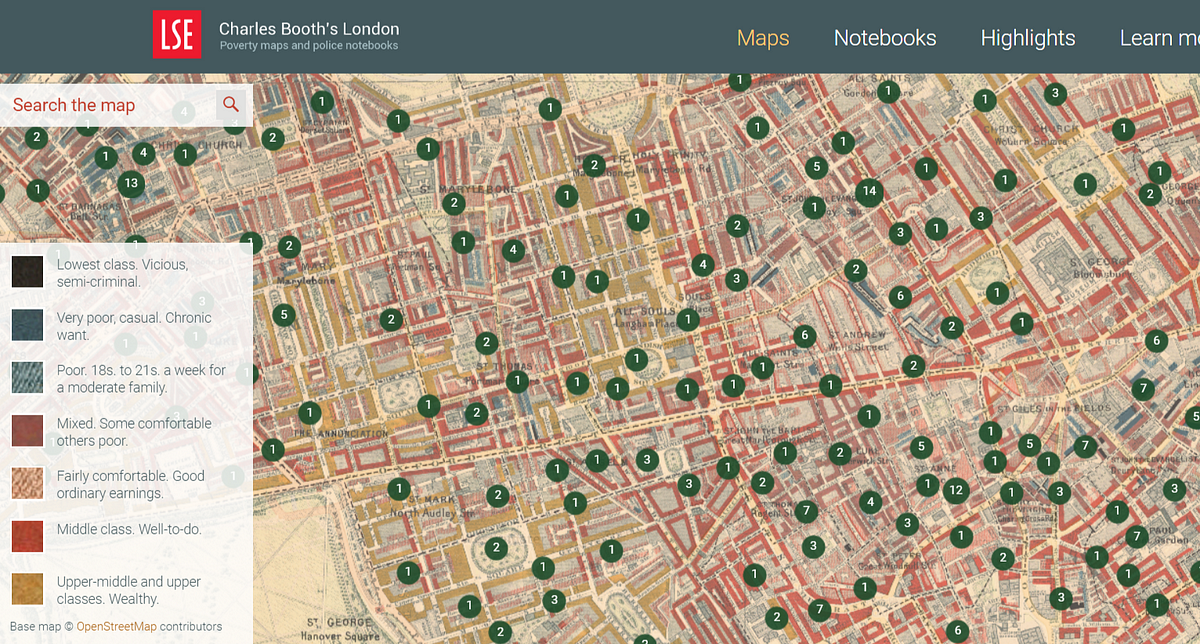Select marker 1 above Christ Church Woburn Square
Image resolution: width=1200 pixels, height=644 pixels.
(985, 100)
